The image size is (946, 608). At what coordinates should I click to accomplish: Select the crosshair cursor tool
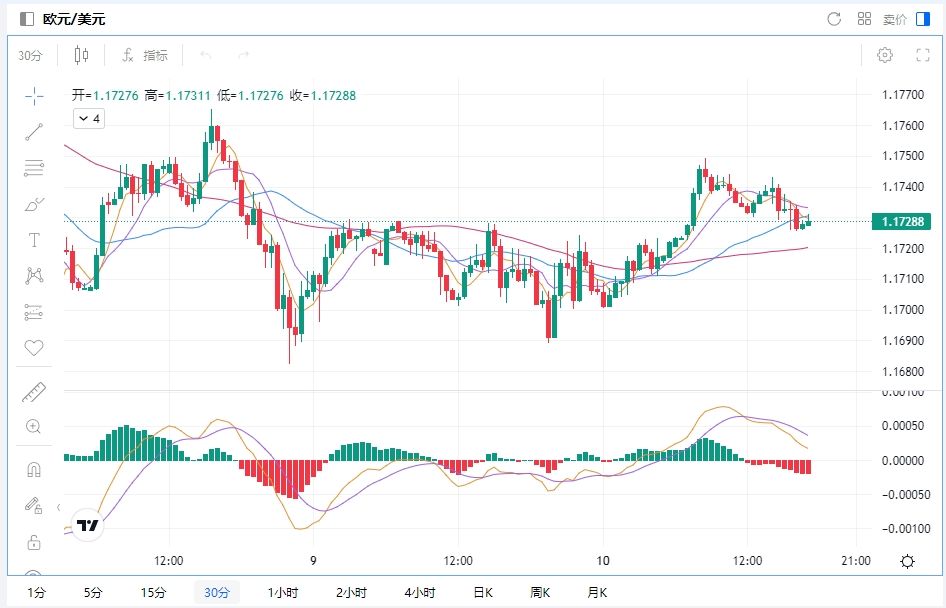pyautogui.click(x=34, y=96)
